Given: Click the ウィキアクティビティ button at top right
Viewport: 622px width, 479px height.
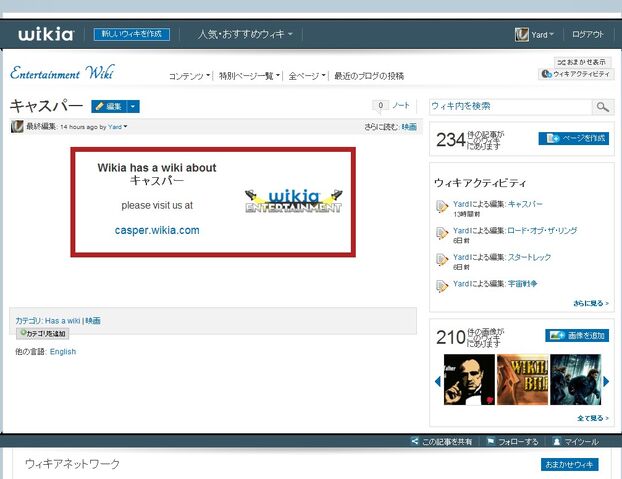Looking at the screenshot, I should click(576, 74).
